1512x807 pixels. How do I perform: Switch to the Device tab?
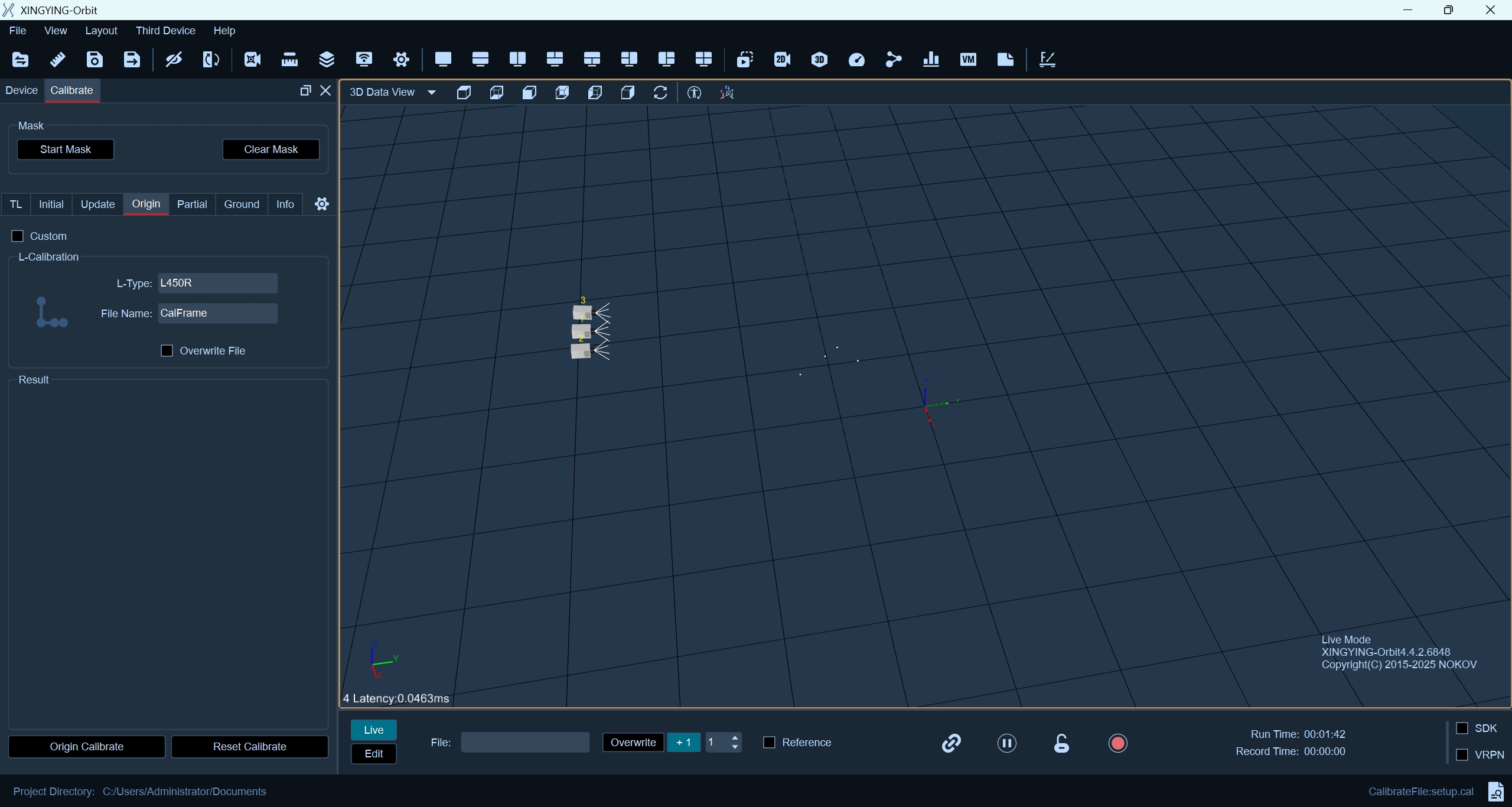click(22, 90)
